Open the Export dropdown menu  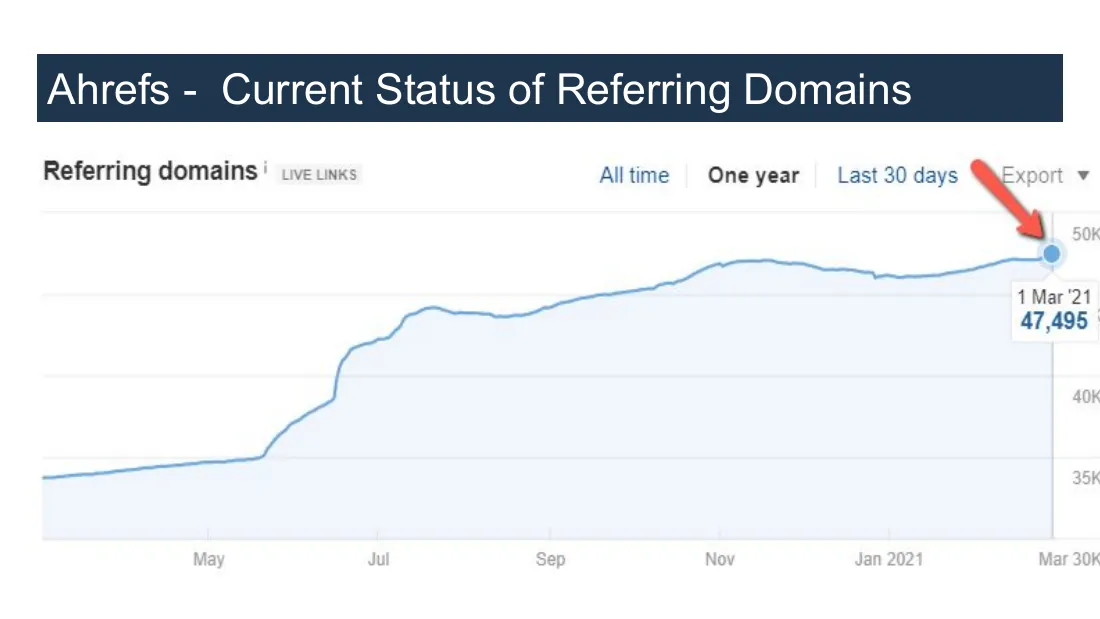pyautogui.click(x=1045, y=175)
